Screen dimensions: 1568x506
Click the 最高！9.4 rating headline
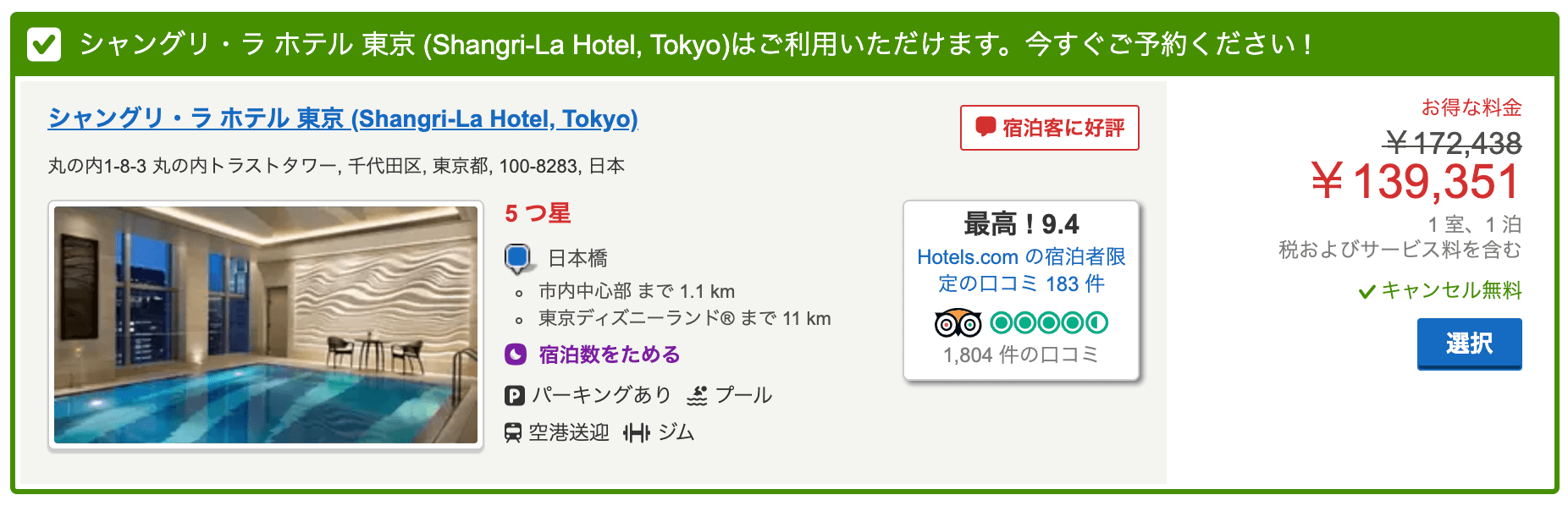(1021, 224)
